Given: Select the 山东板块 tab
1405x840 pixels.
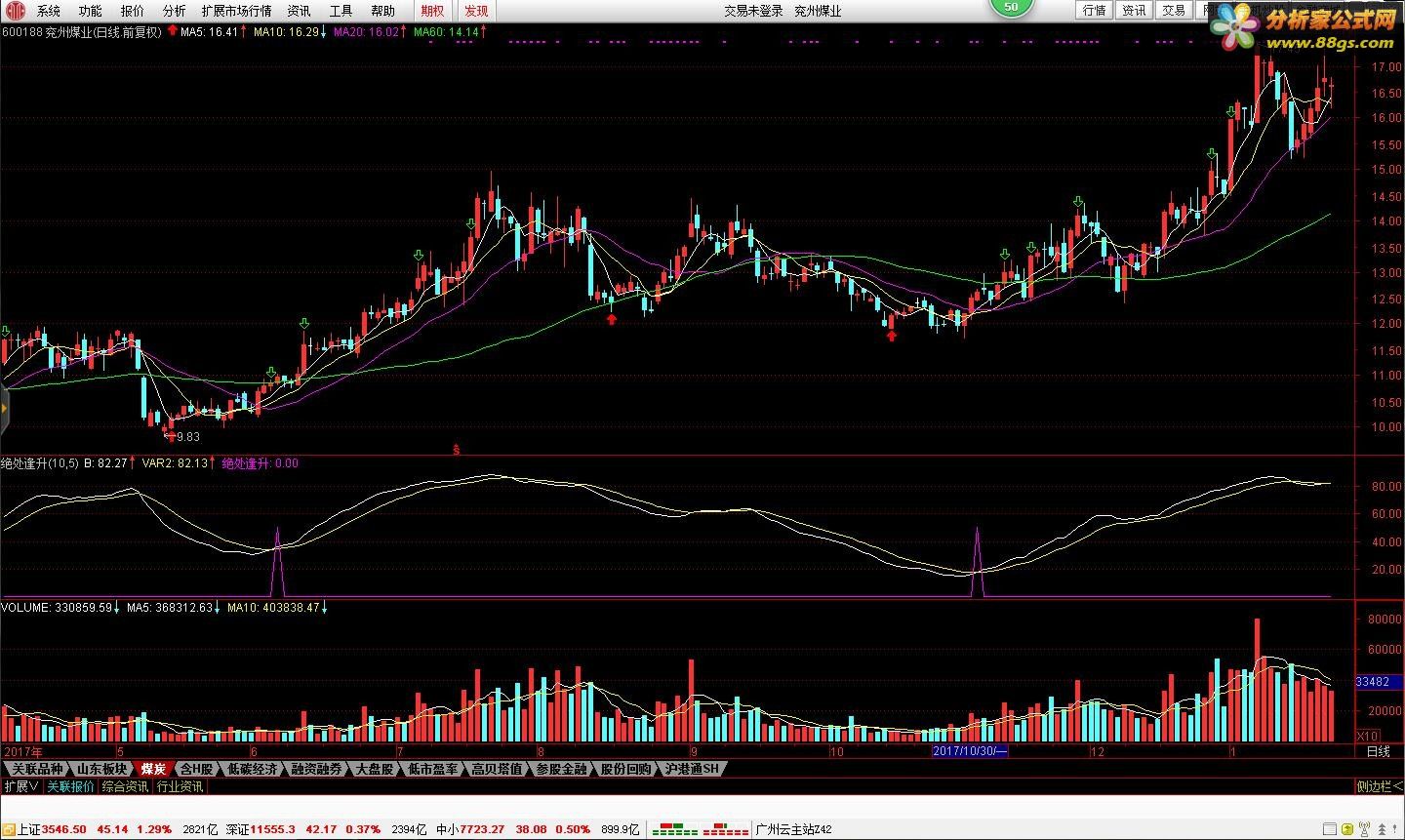Looking at the screenshot, I should pos(101,769).
